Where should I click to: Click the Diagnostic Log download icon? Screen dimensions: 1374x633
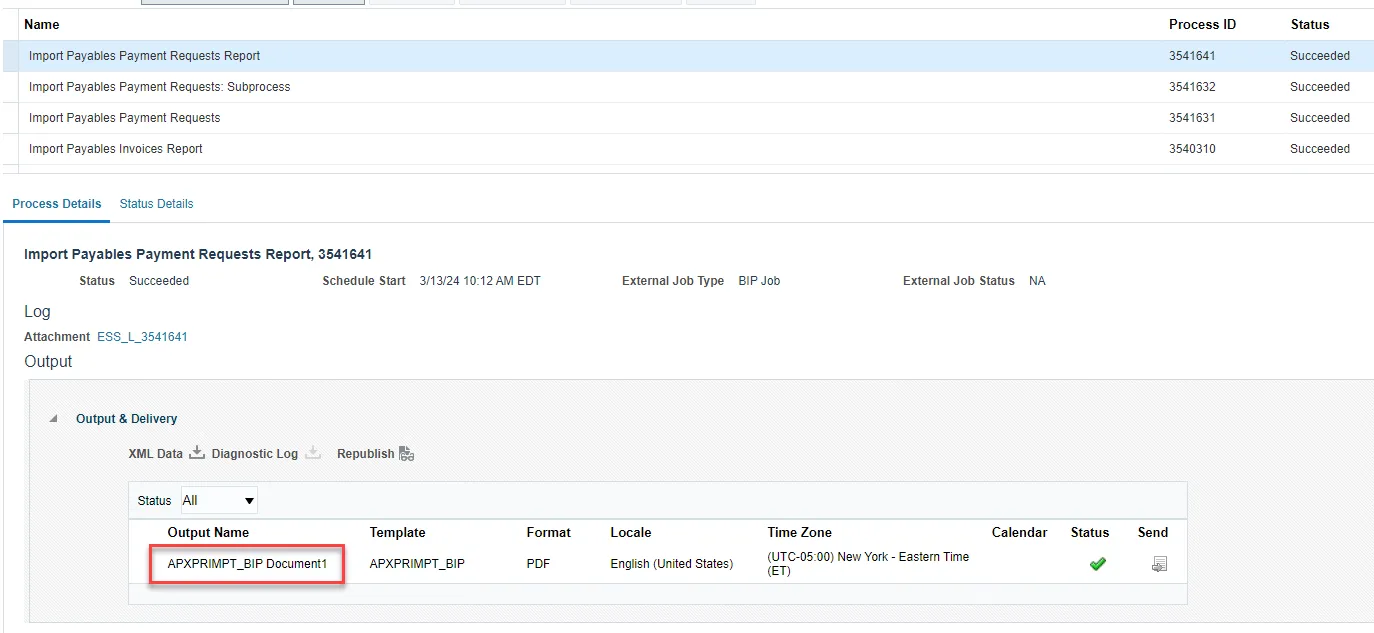[313, 453]
